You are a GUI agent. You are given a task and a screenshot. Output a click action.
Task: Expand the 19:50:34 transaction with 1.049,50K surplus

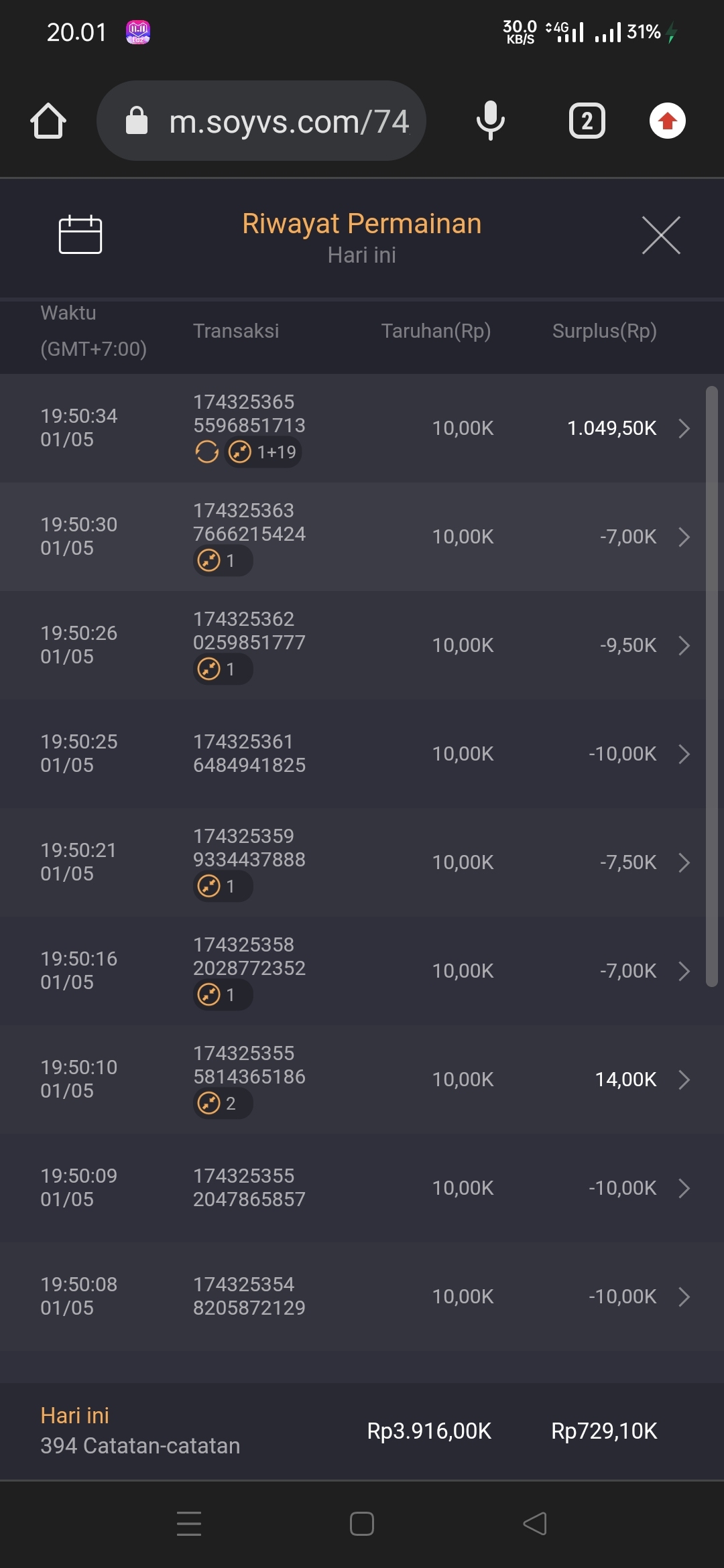pos(684,428)
